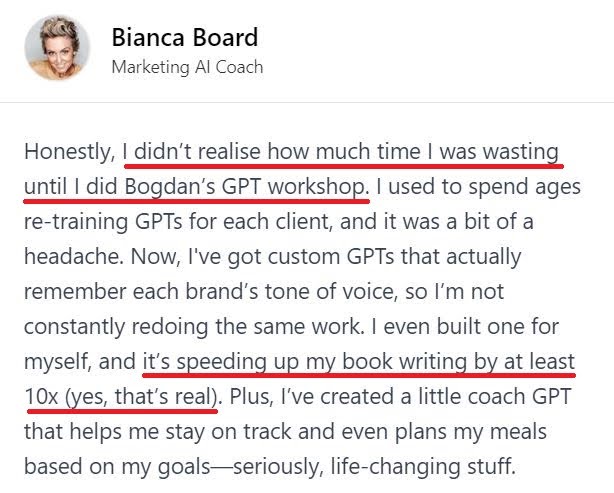Image resolution: width=614 pixels, height=493 pixels.
Task: Select underlined "until I did Bogdan's GPT workshop"
Action: coord(195,187)
